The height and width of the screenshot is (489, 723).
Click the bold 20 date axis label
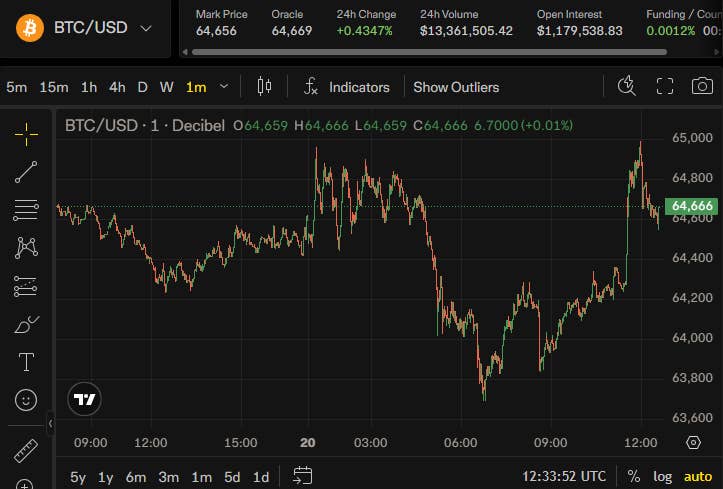pos(308,443)
